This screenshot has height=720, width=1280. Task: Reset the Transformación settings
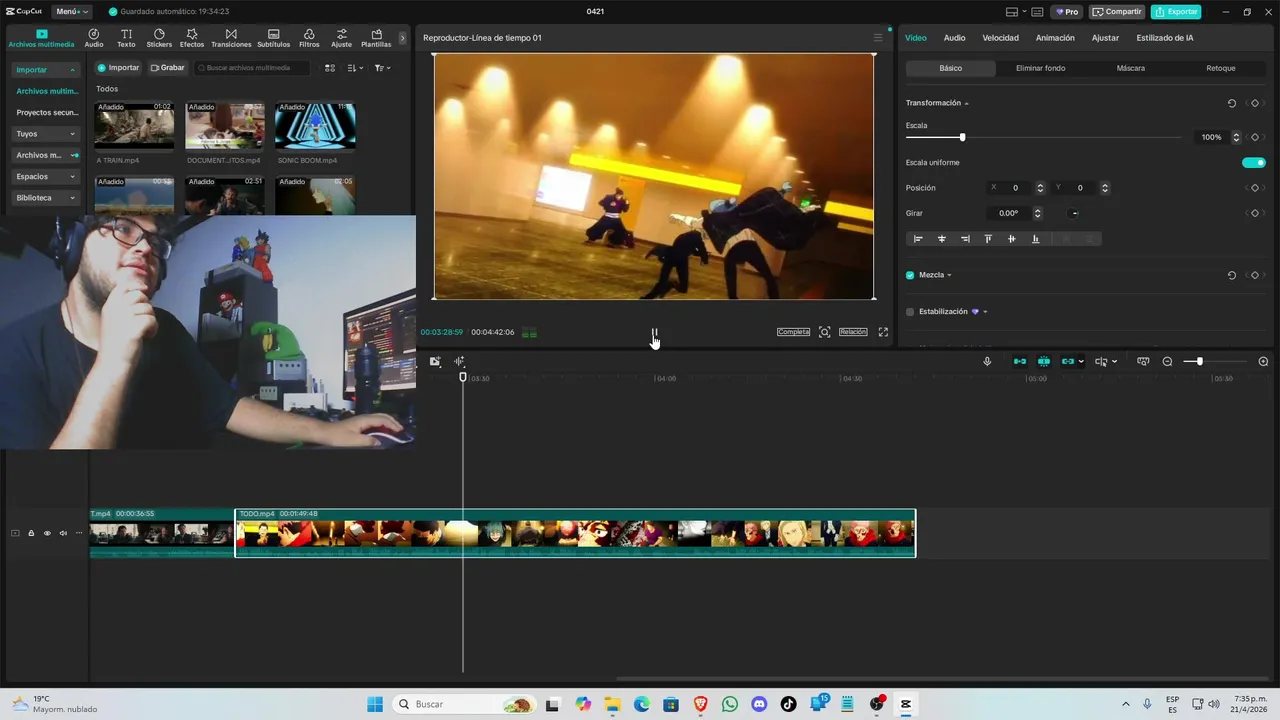(1232, 103)
